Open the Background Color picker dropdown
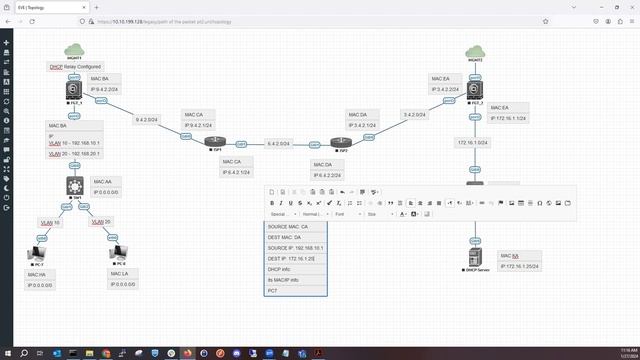This screenshot has width=640, height=360. point(415,214)
